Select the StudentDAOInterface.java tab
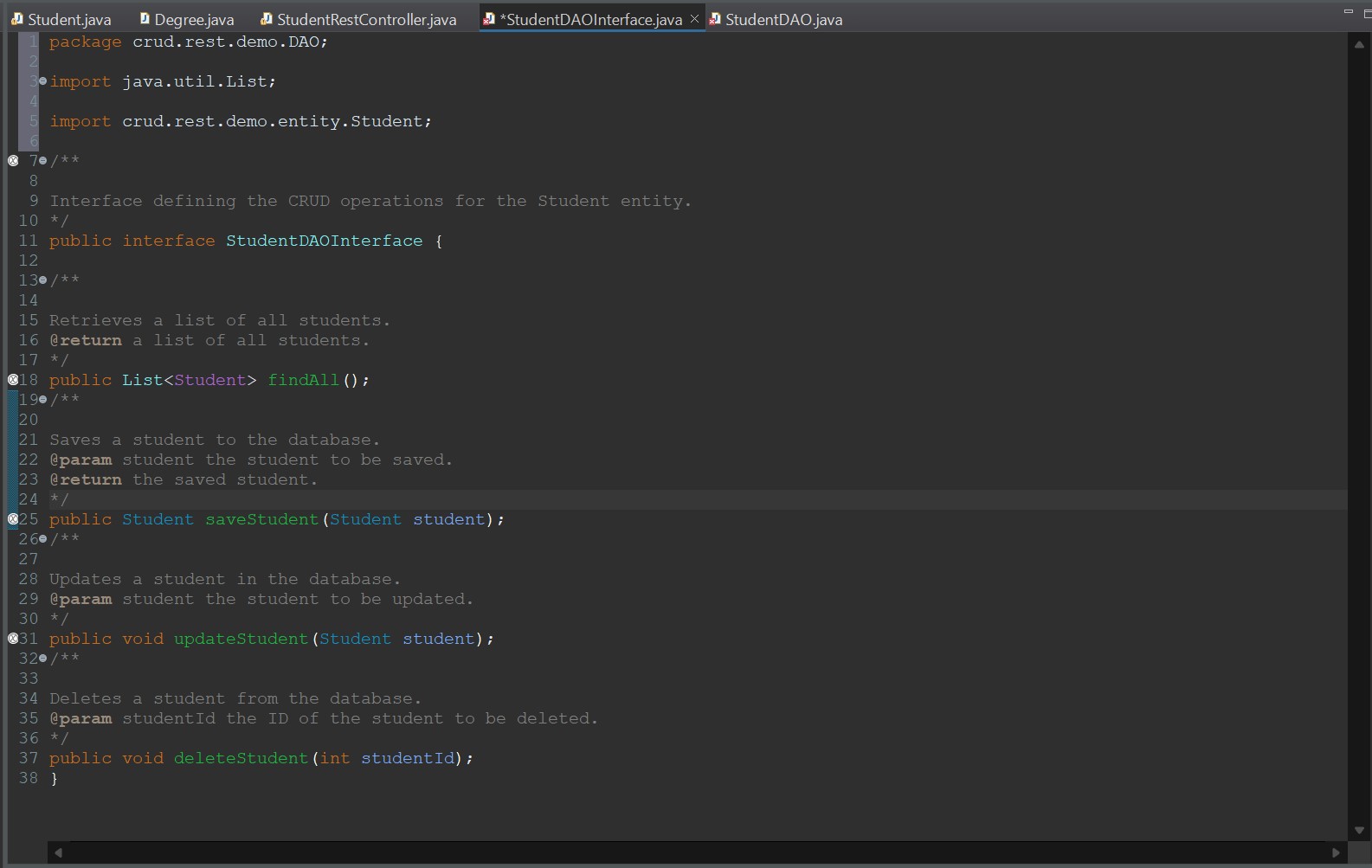Viewport: 1372px width, 868px height. tap(591, 19)
